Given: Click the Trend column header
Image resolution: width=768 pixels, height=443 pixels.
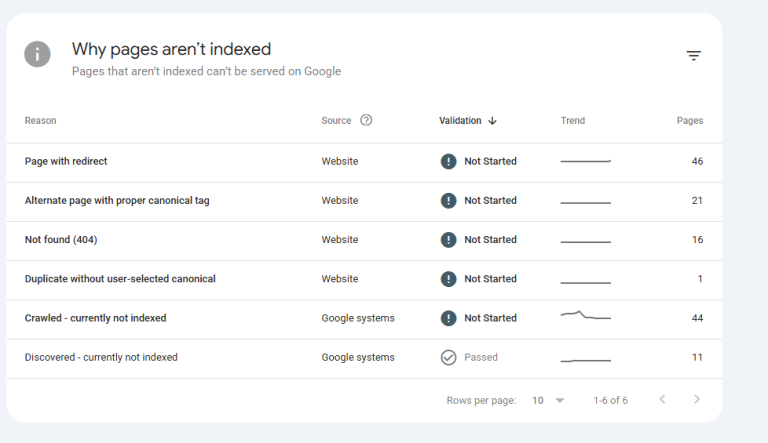Looking at the screenshot, I should pos(573,121).
